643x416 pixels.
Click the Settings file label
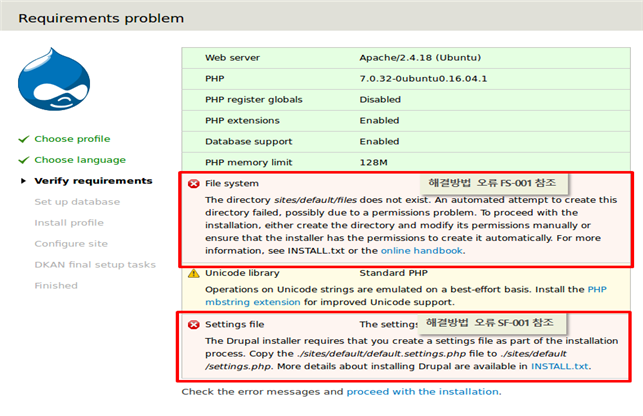click(235, 325)
